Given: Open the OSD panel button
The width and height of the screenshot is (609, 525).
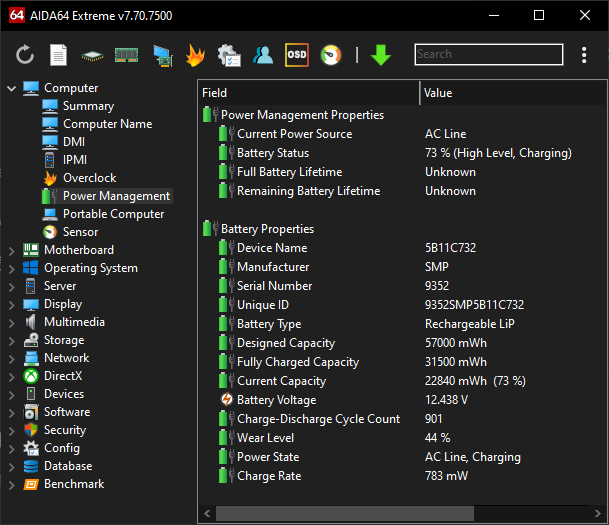Looking at the screenshot, I should [x=297, y=55].
